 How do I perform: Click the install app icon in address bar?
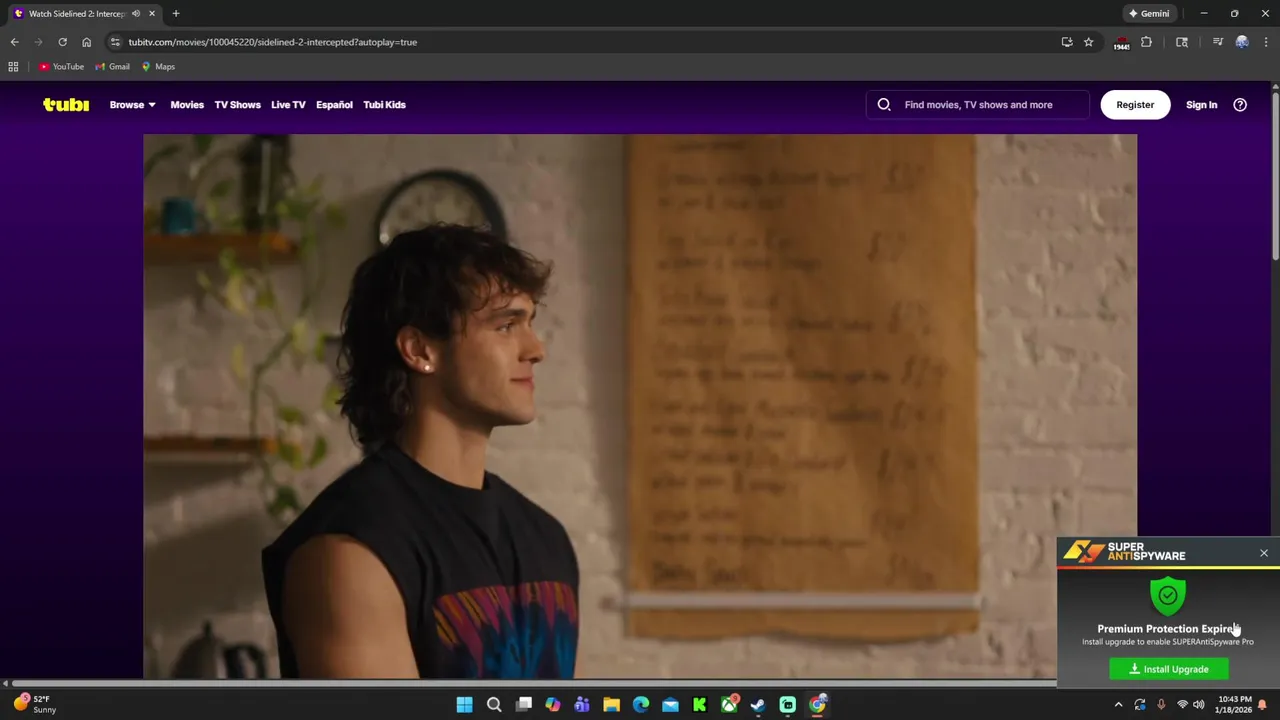coord(1067,42)
